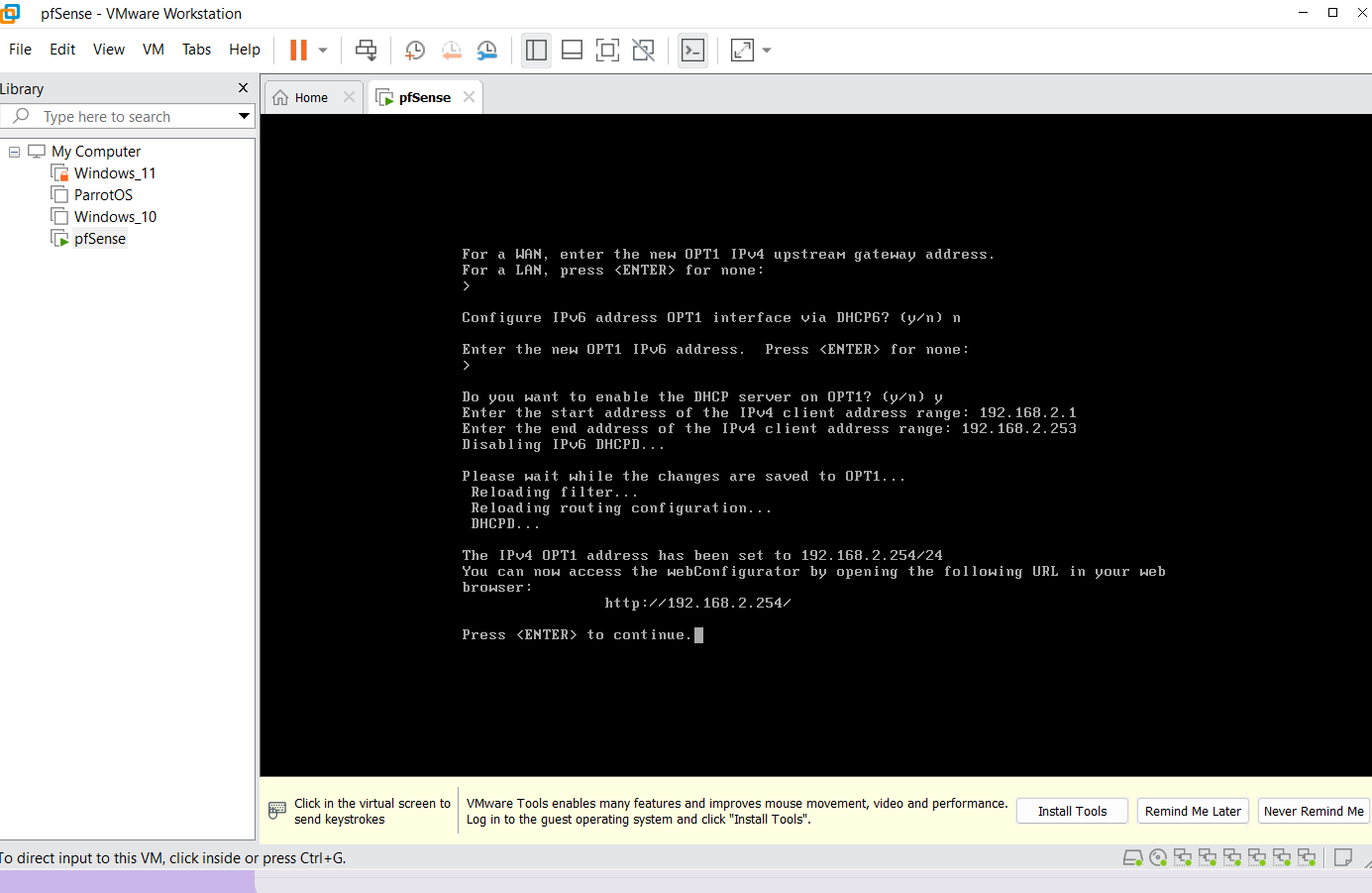The height and width of the screenshot is (893, 1372).
Task: Revert VM to previous snapshot
Action: 451,50
